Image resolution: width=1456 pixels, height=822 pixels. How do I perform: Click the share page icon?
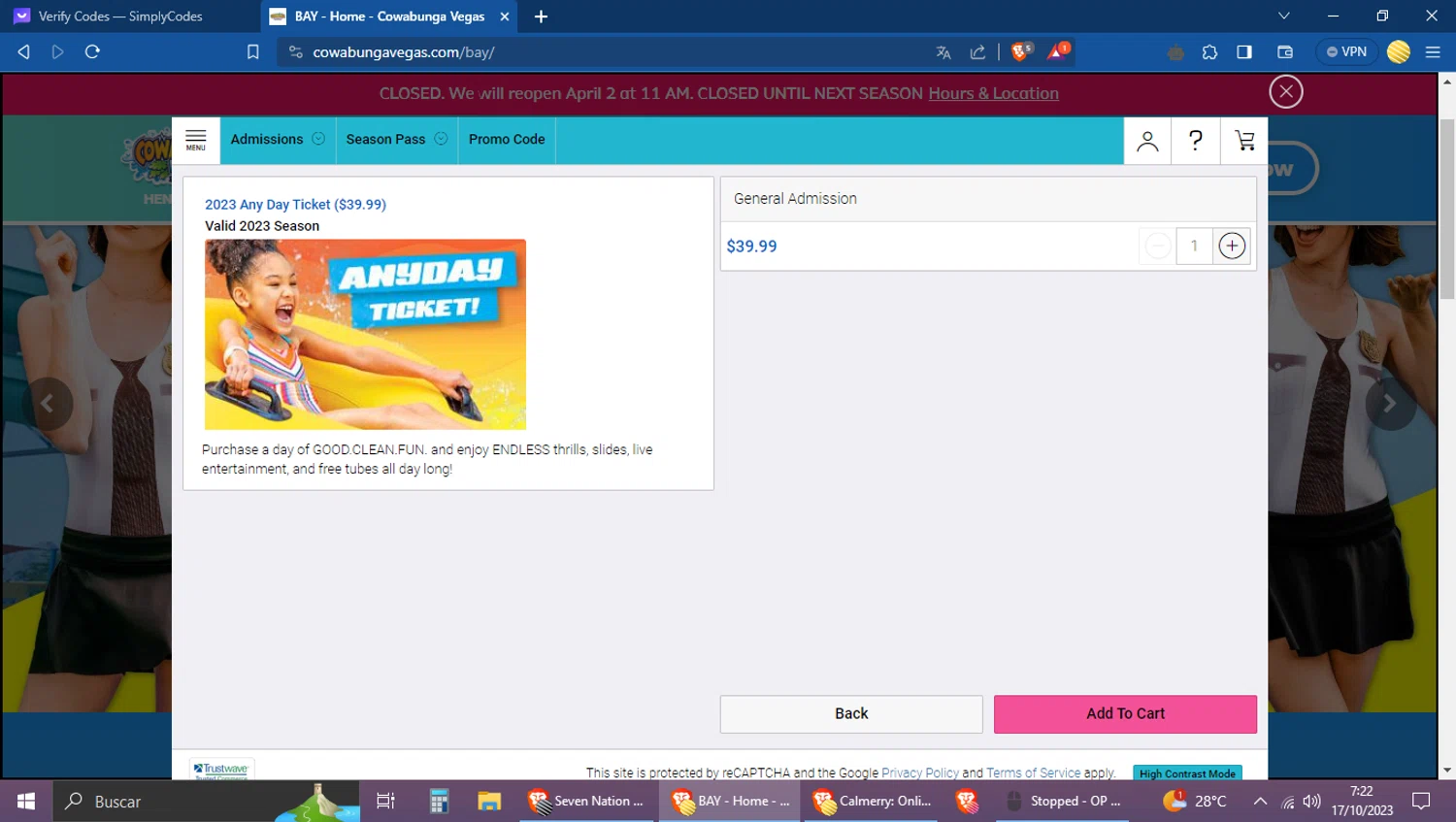pos(977,52)
